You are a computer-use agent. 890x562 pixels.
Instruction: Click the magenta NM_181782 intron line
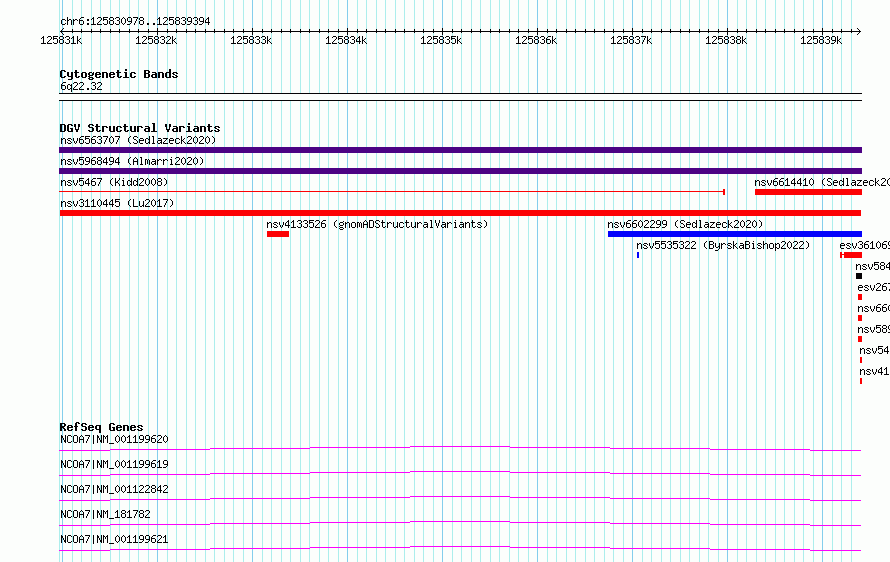click(460, 523)
